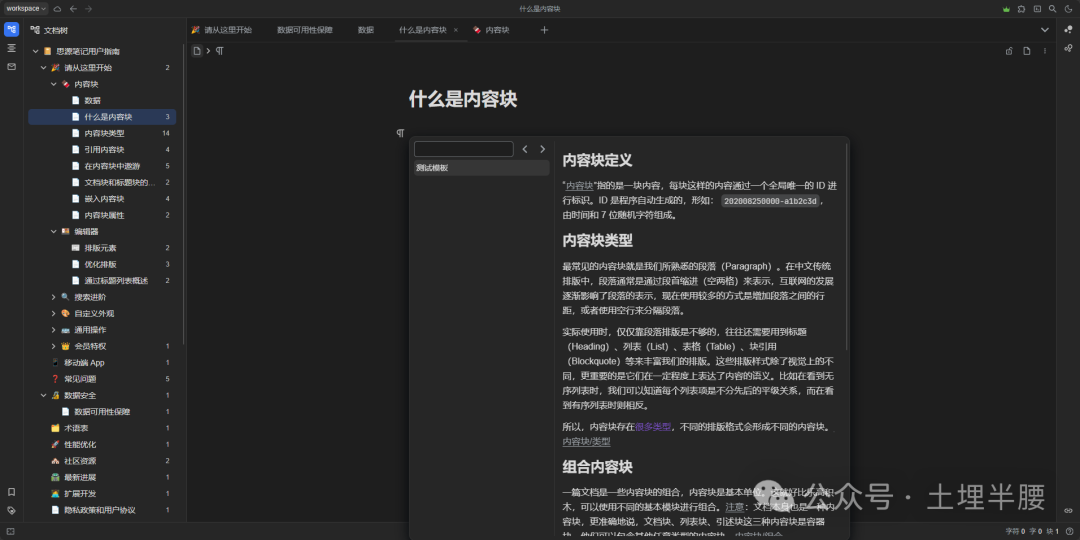The height and width of the screenshot is (540, 1080).
Task: Click the green crown membership icon
Action: click(x=1006, y=9)
